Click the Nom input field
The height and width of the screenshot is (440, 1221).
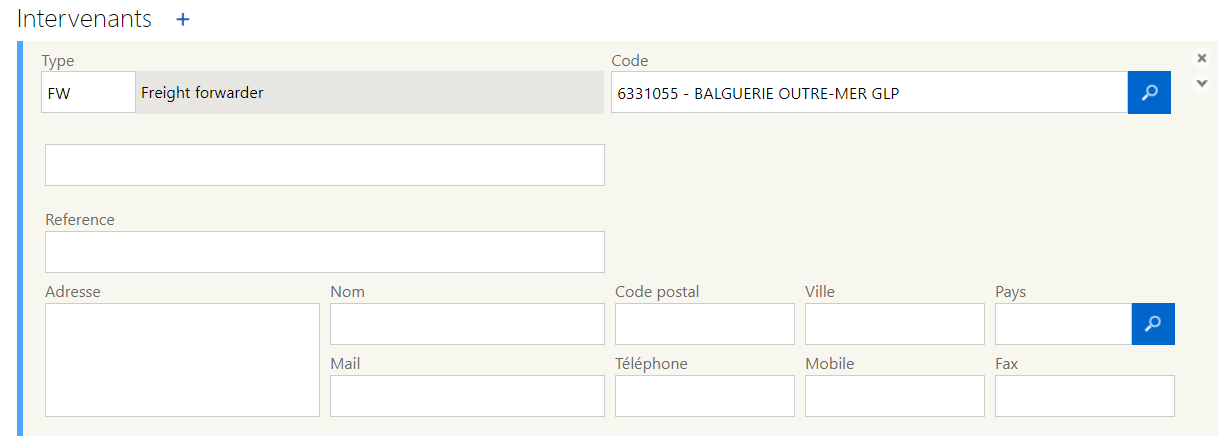point(467,324)
